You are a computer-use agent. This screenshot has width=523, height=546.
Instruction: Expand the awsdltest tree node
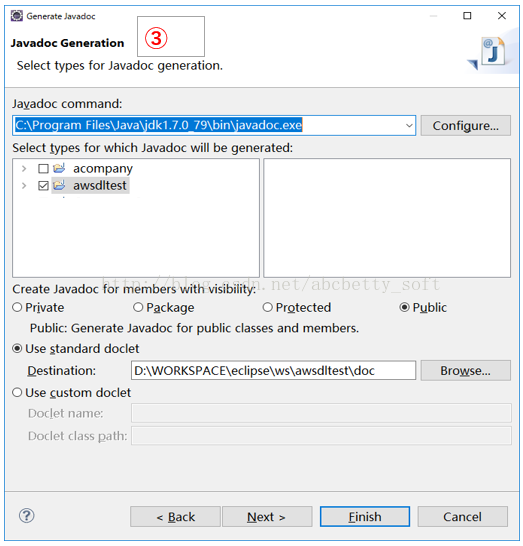click(x=24, y=186)
